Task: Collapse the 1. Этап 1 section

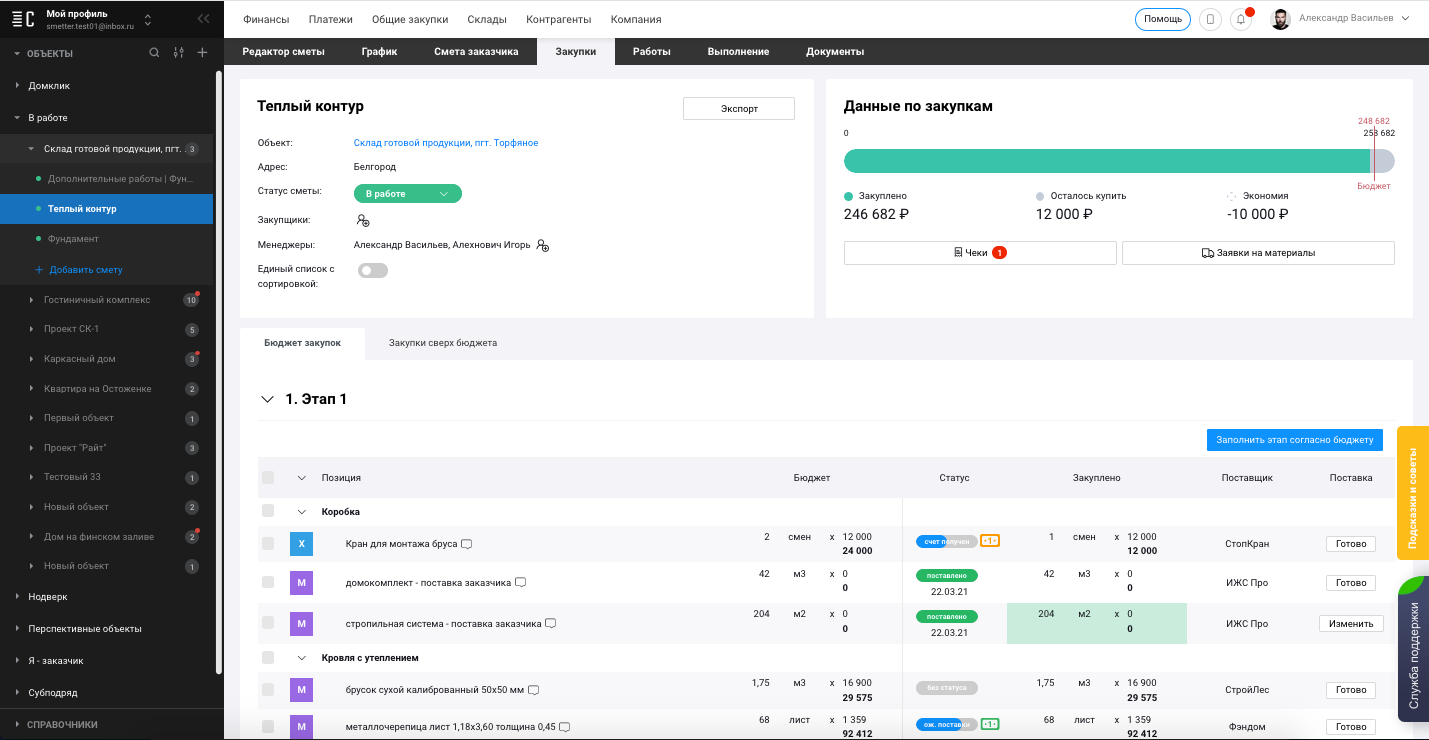Action: [x=267, y=399]
